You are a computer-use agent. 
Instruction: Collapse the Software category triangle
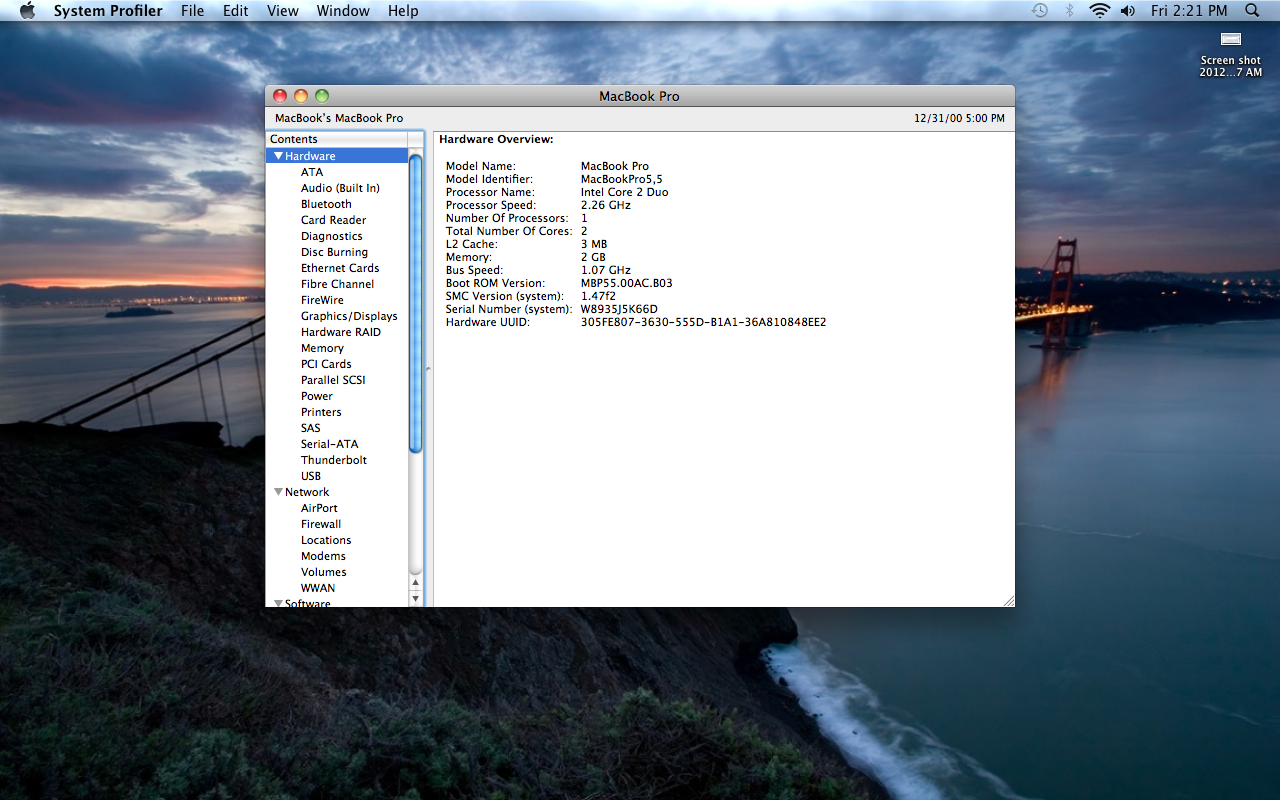point(278,603)
